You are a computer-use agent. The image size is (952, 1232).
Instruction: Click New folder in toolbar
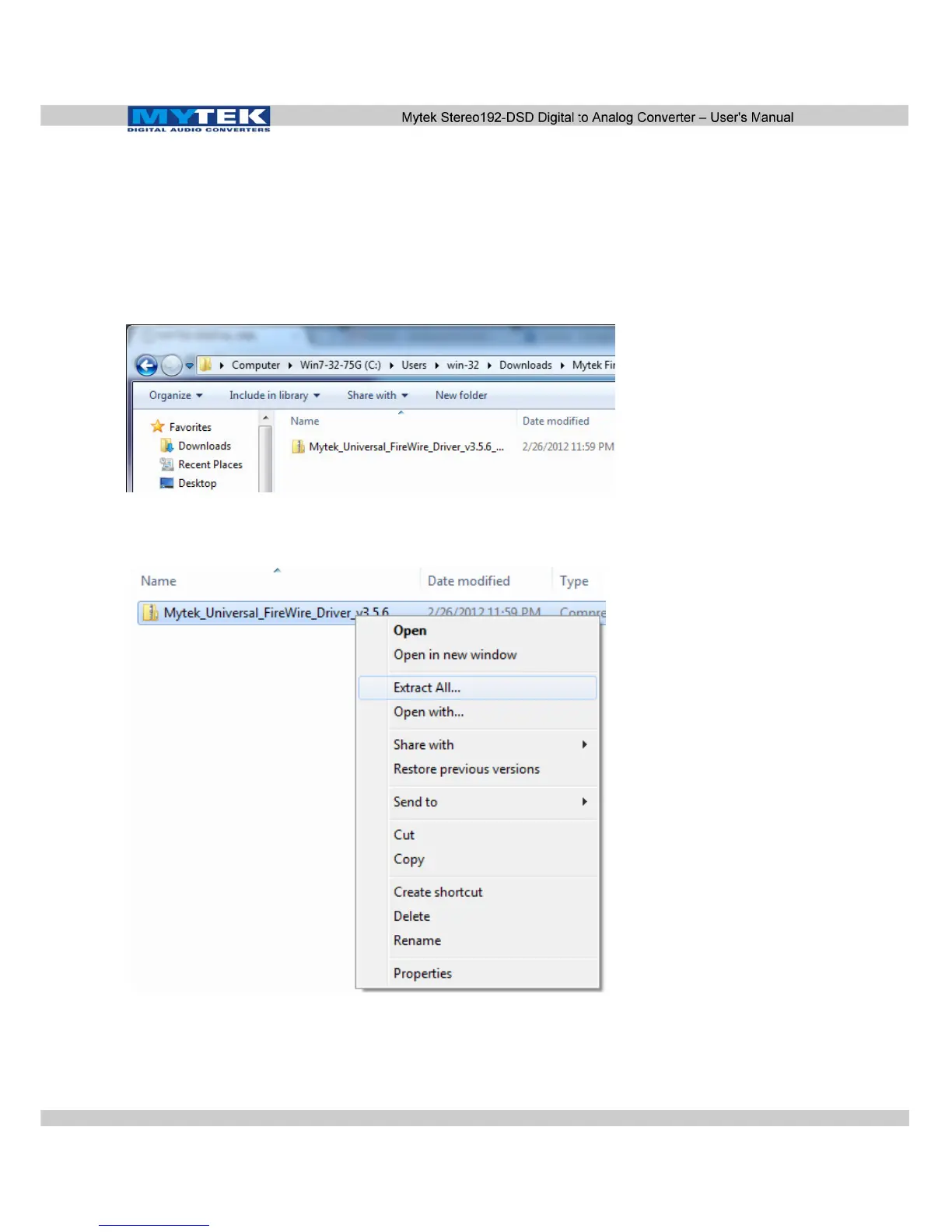click(461, 395)
